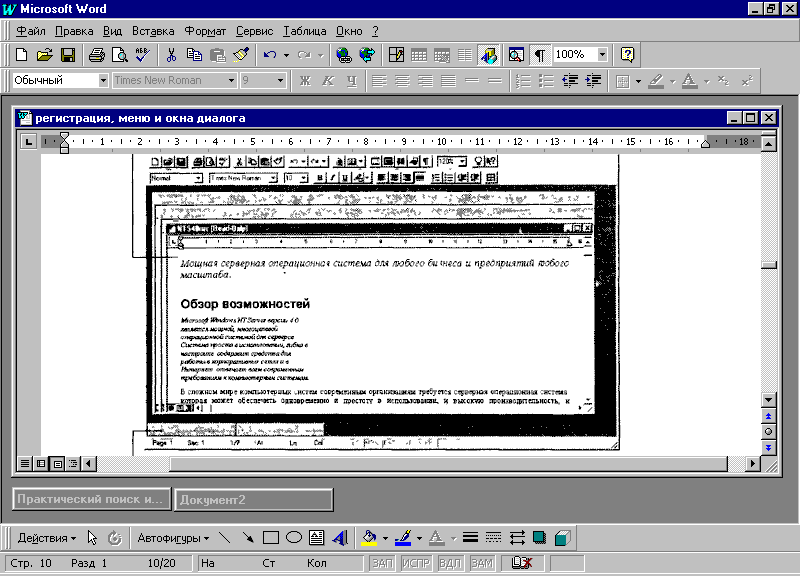The image size is (800, 576).
Task: Toggle italic (К) formatting
Action: pos(328,81)
